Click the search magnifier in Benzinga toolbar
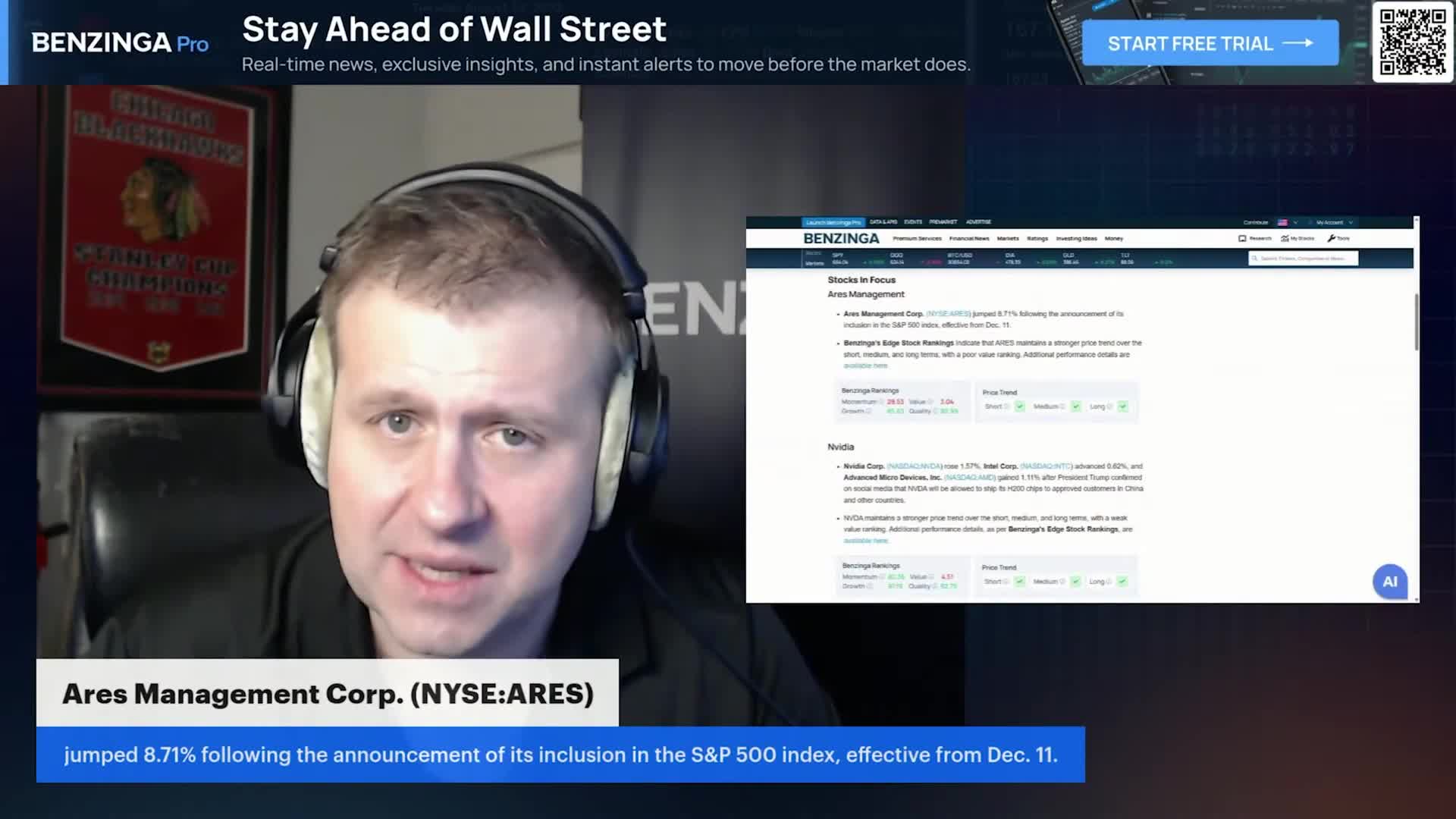1456x819 pixels. click(x=1255, y=259)
